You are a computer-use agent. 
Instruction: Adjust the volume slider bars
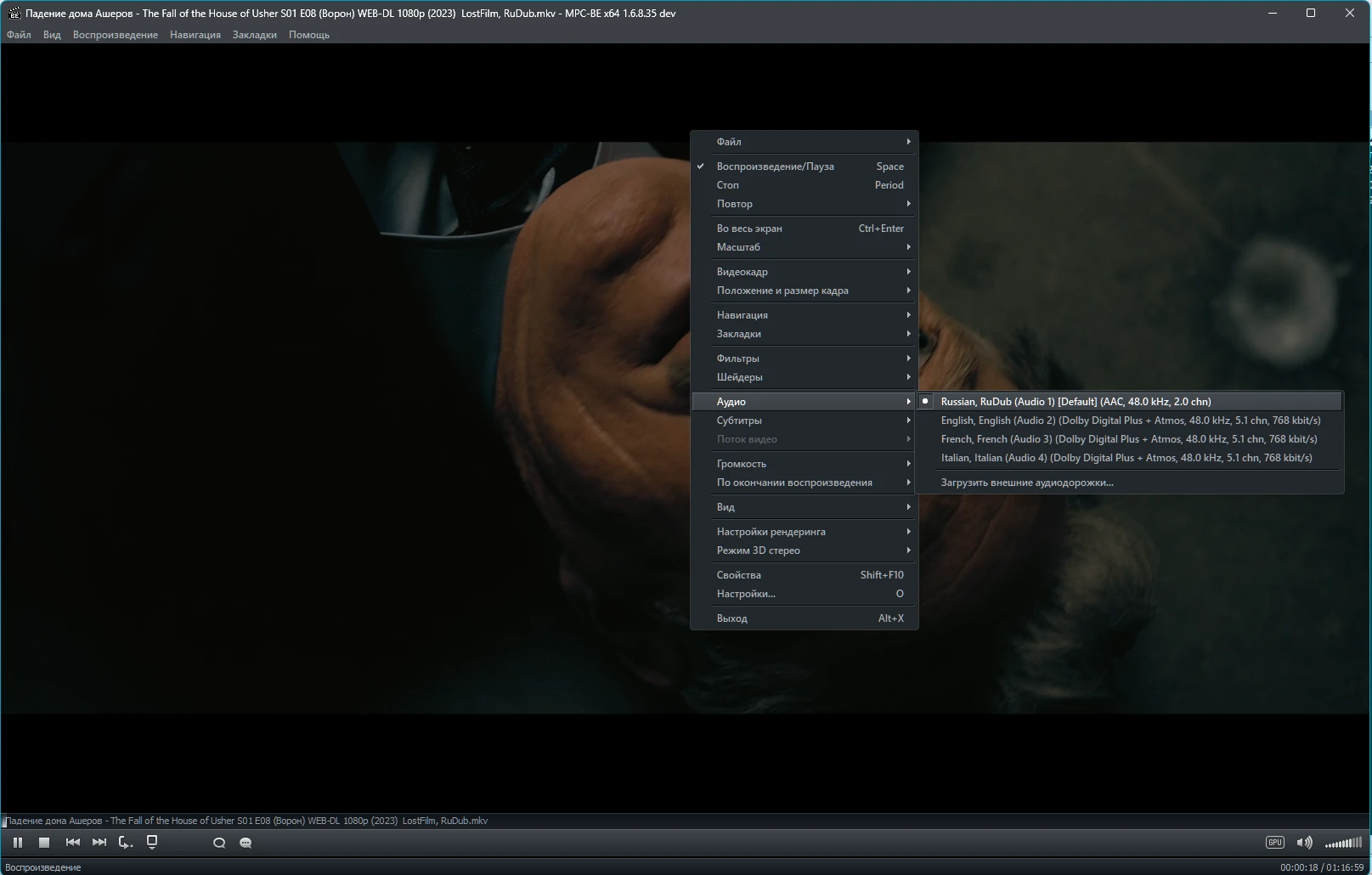(1344, 843)
